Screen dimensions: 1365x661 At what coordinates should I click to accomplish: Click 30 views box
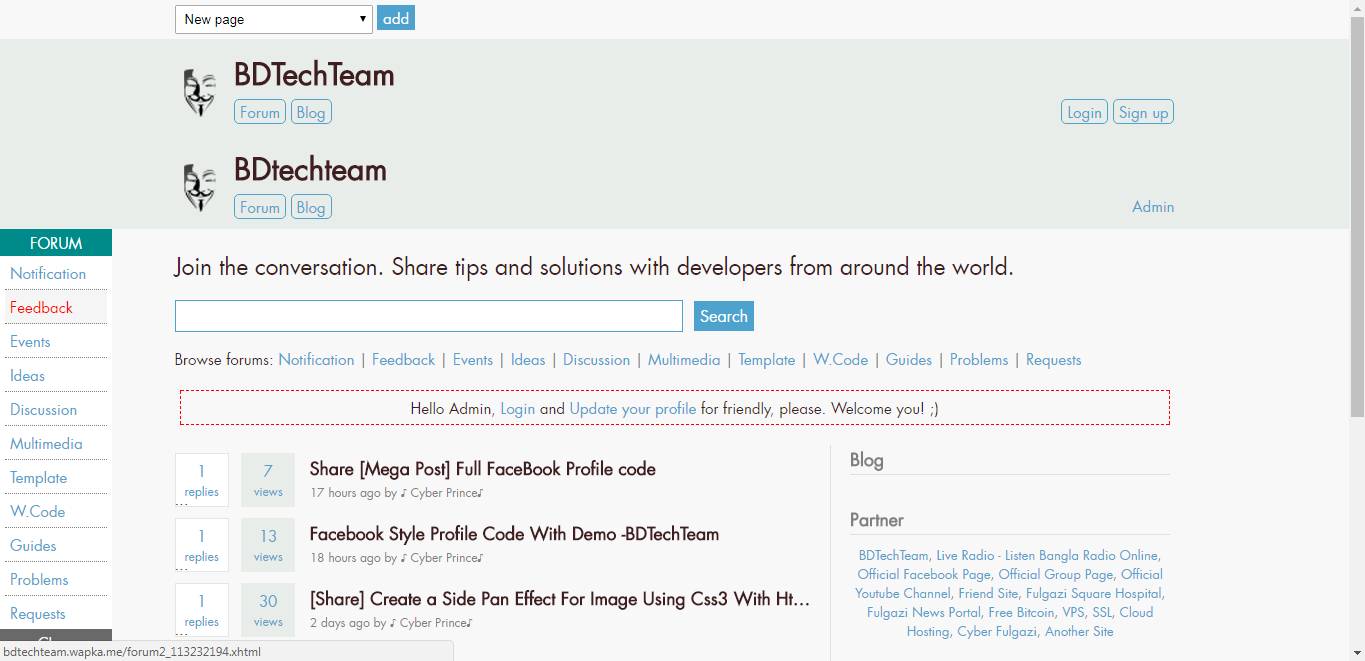point(268,610)
